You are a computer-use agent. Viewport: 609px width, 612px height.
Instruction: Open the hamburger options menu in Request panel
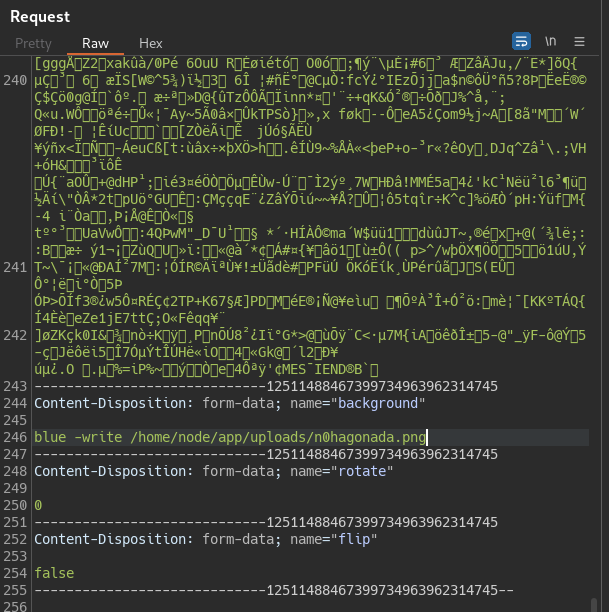click(x=579, y=41)
